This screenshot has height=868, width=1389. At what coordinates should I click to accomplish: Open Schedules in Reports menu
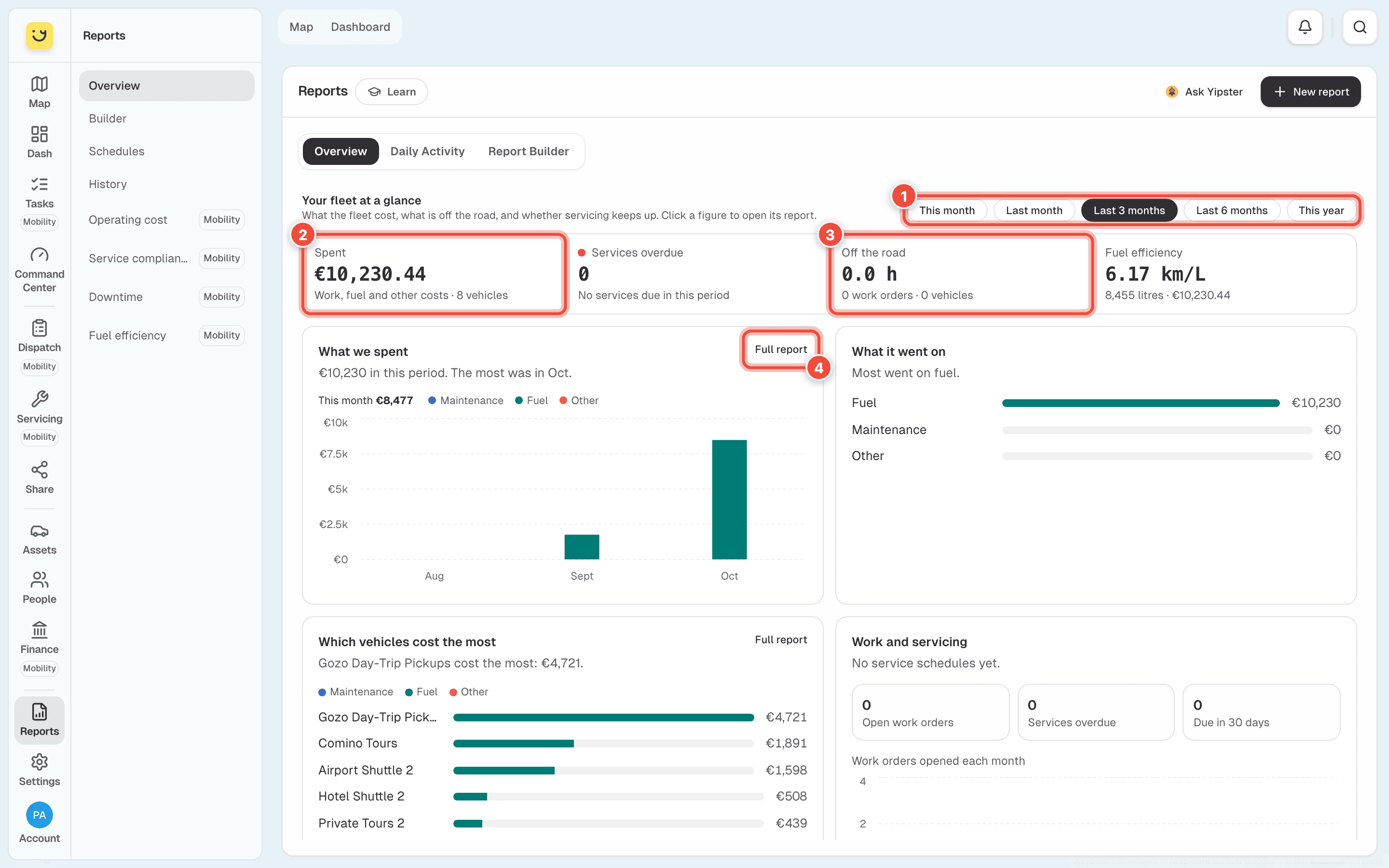point(166,151)
